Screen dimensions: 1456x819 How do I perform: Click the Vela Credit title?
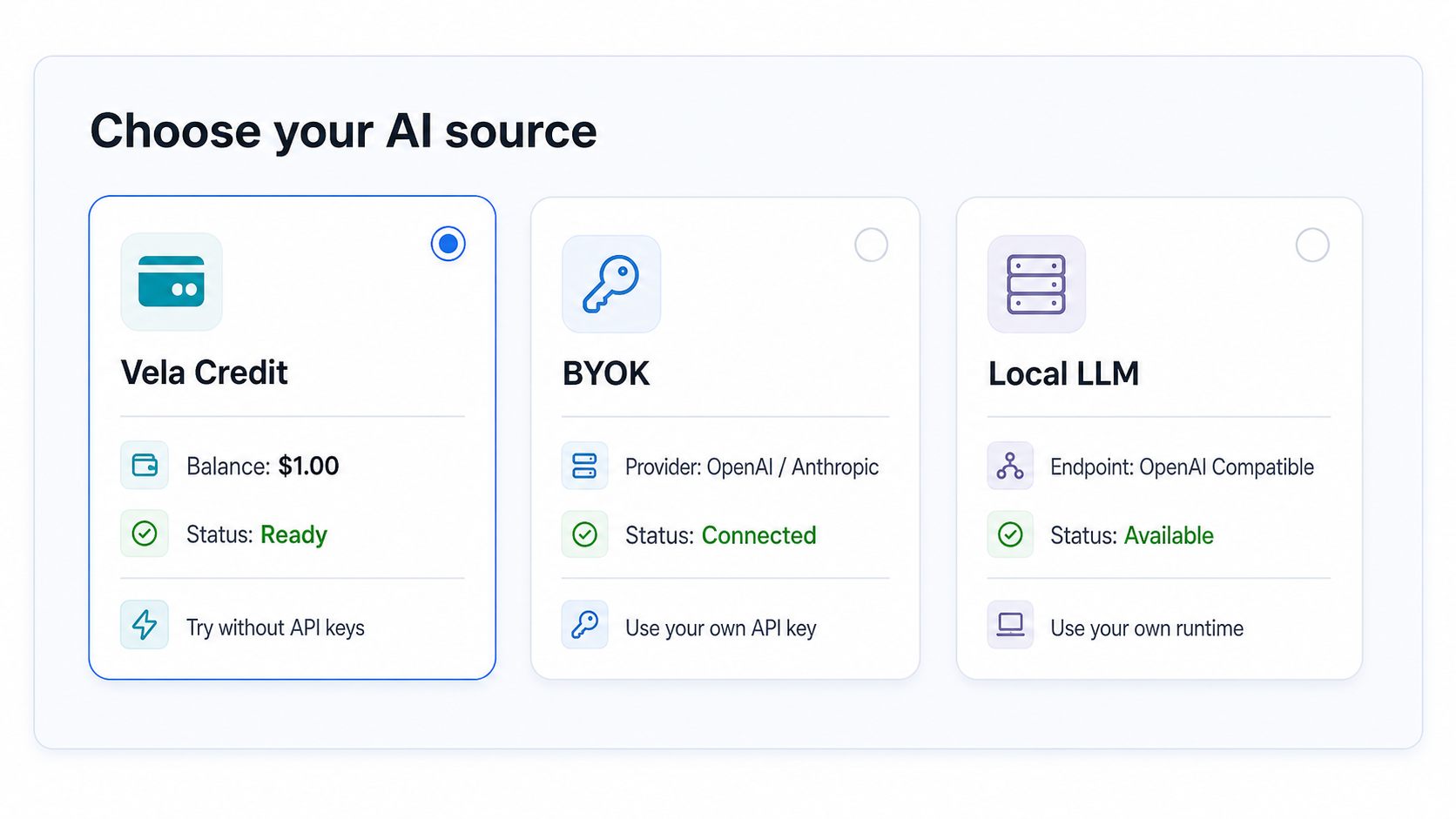pyautogui.click(x=205, y=373)
